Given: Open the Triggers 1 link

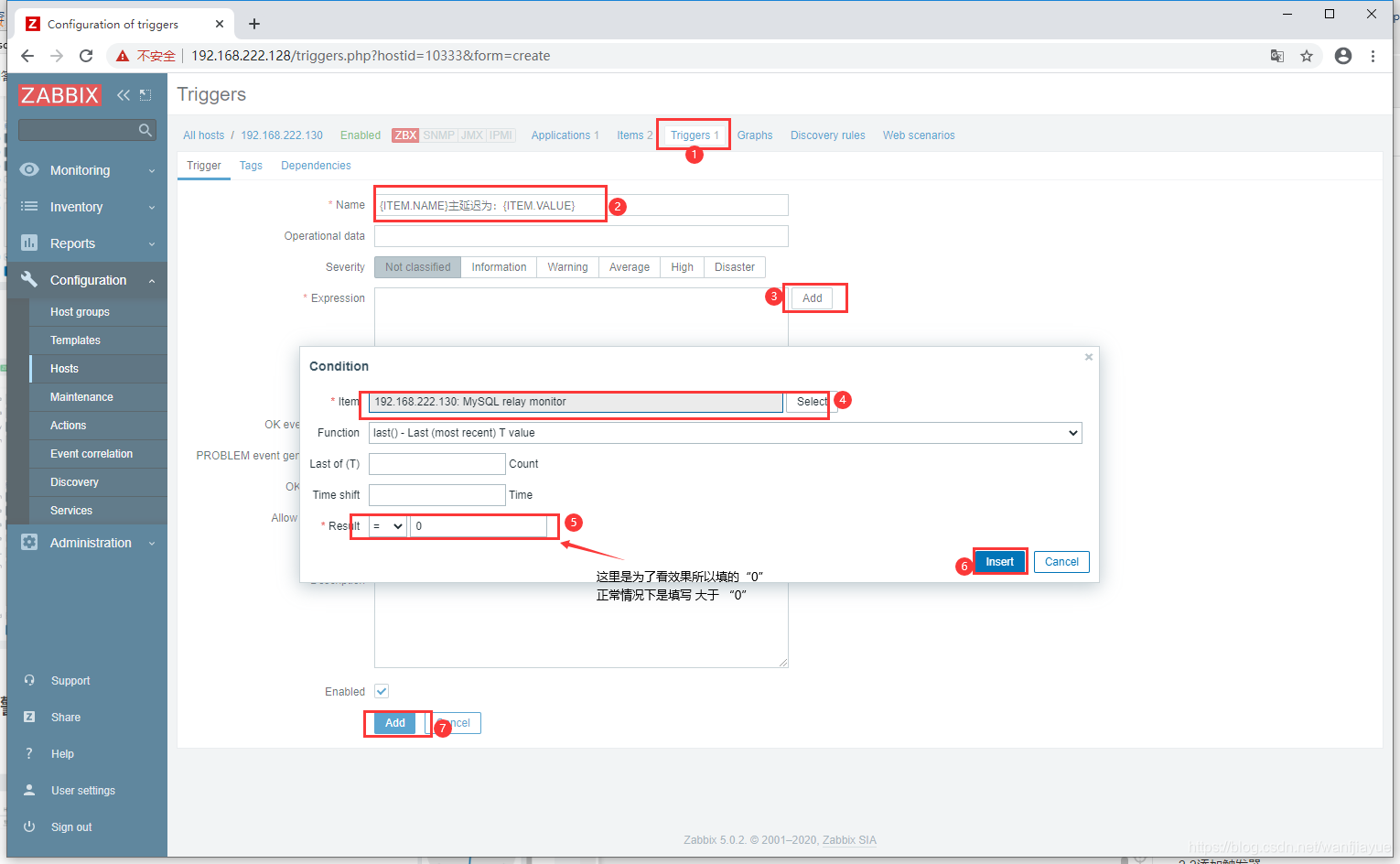Looking at the screenshot, I should tap(695, 135).
